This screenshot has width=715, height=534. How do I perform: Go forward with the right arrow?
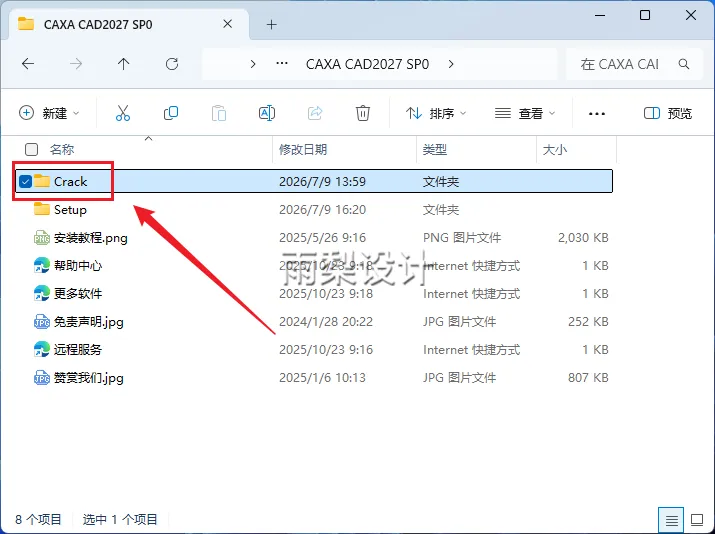coord(76,64)
